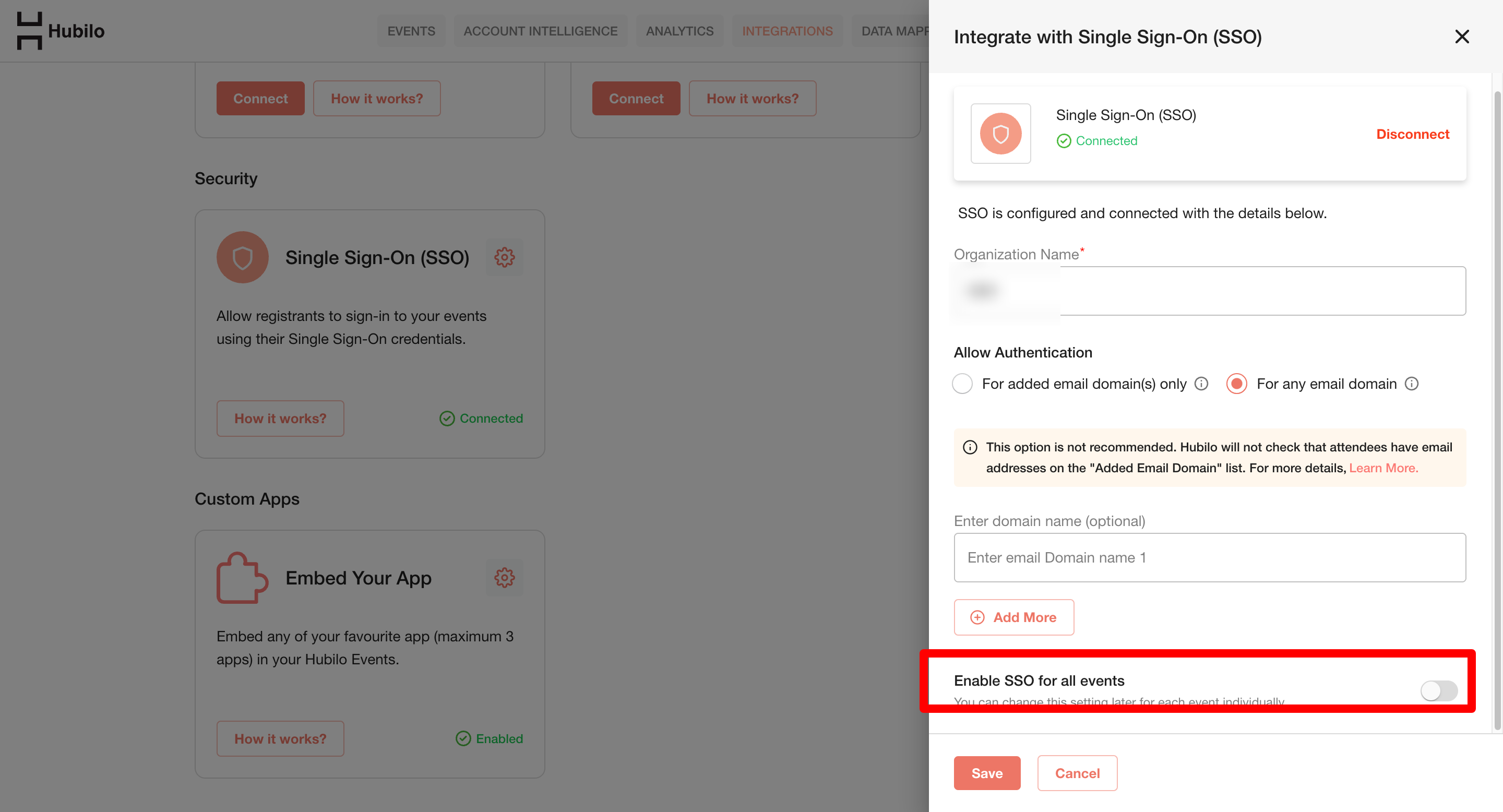This screenshot has height=812, width=1503.
Task: Select For added email domain(s) only radio
Action: tap(962, 383)
